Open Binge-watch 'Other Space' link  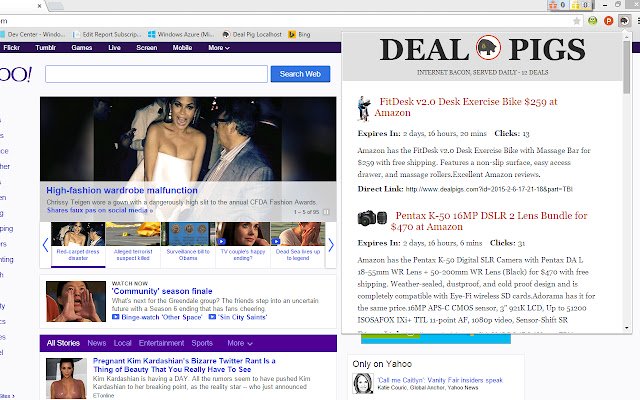pos(162,317)
